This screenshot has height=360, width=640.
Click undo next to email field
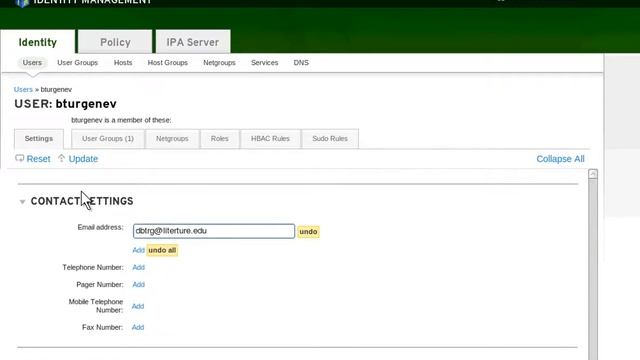[x=308, y=231]
